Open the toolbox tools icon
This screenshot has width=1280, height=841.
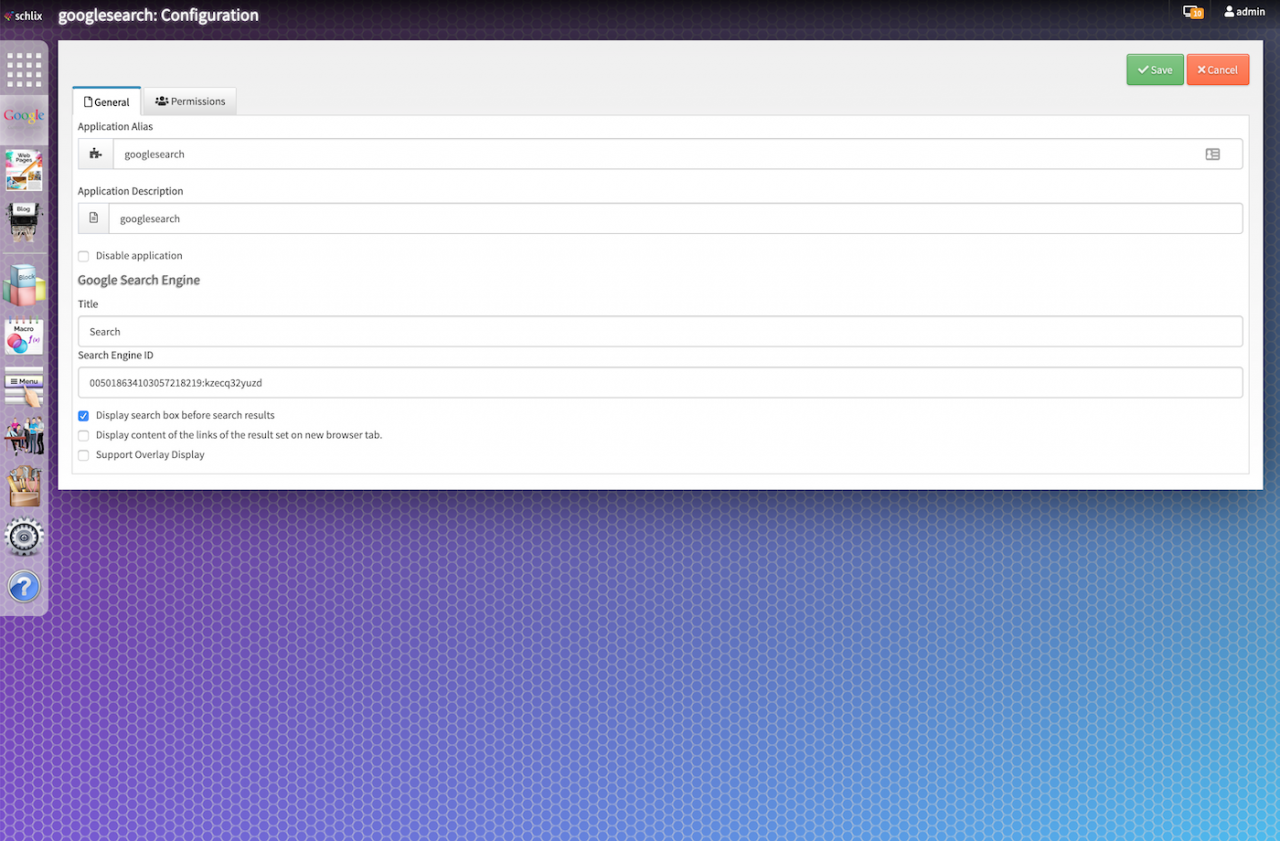[24, 486]
